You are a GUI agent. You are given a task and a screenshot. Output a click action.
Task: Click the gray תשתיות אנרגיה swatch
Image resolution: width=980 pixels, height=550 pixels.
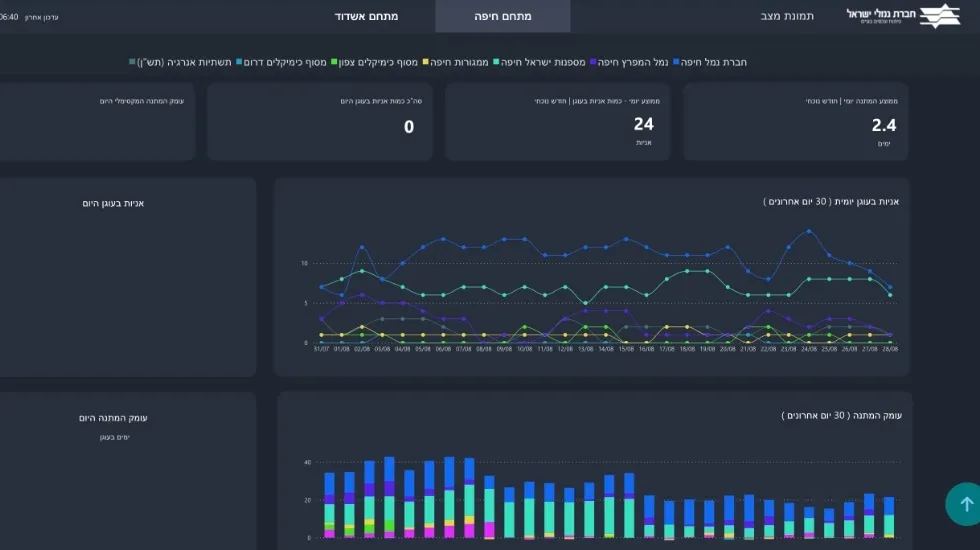tap(132, 62)
